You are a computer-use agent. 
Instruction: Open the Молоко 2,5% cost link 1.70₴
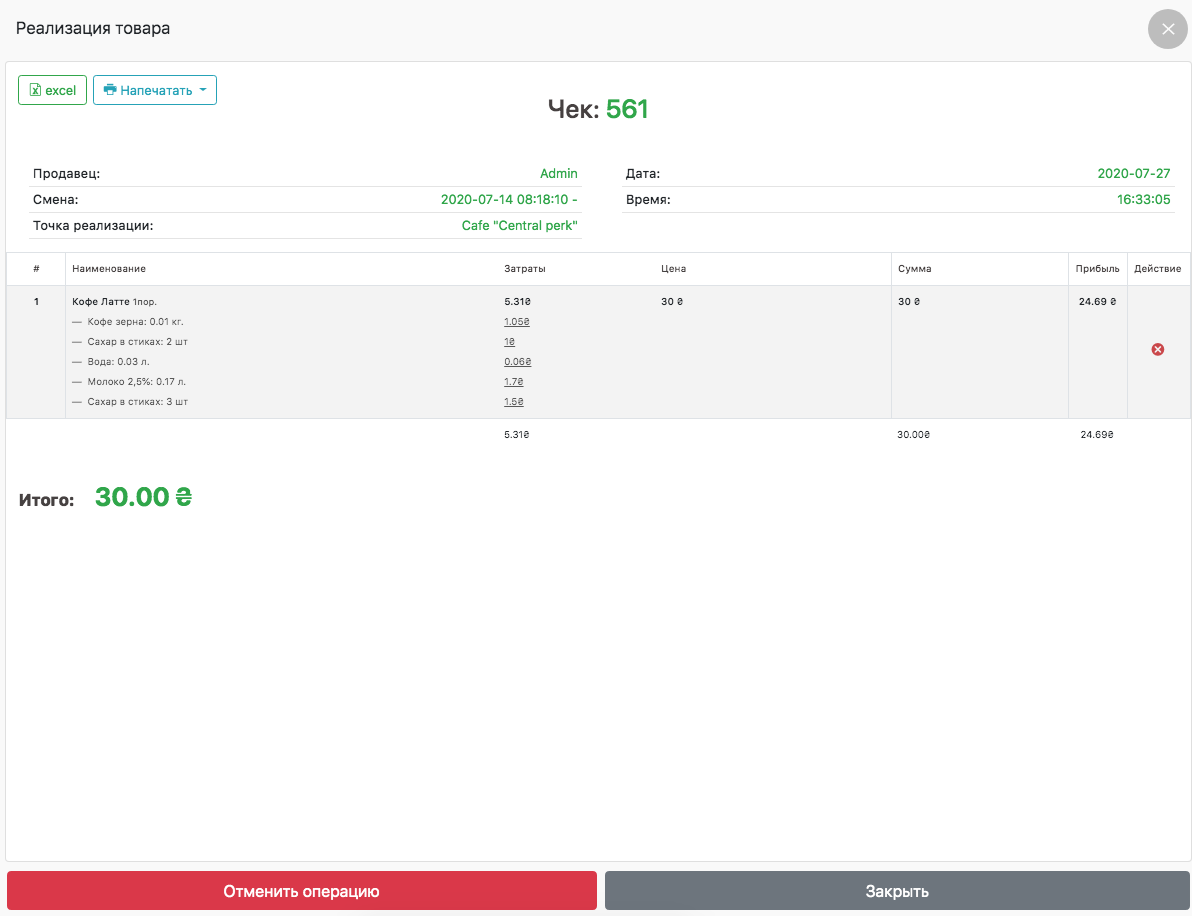(x=513, y=382)
